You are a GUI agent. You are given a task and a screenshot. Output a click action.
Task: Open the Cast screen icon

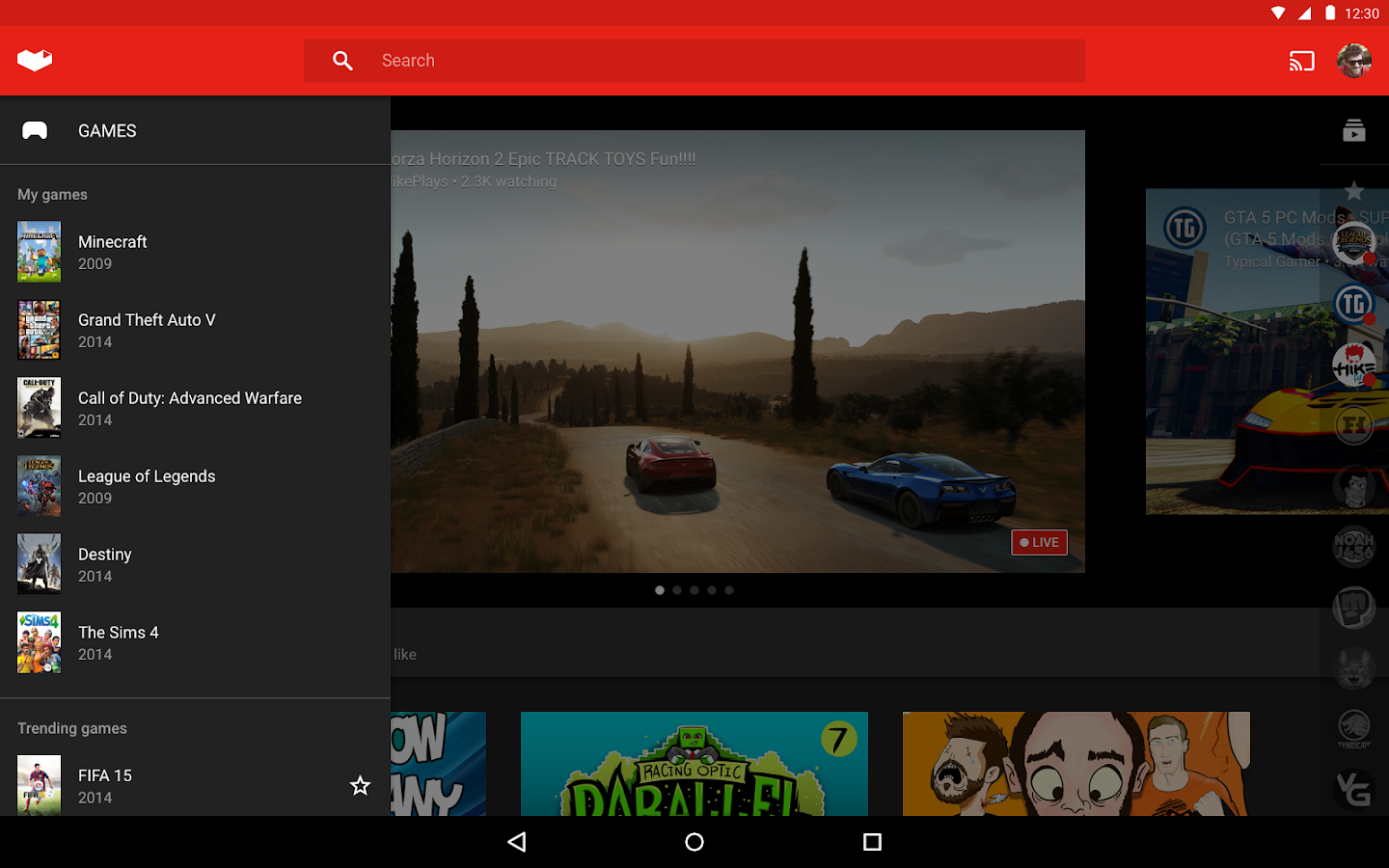1302,61
